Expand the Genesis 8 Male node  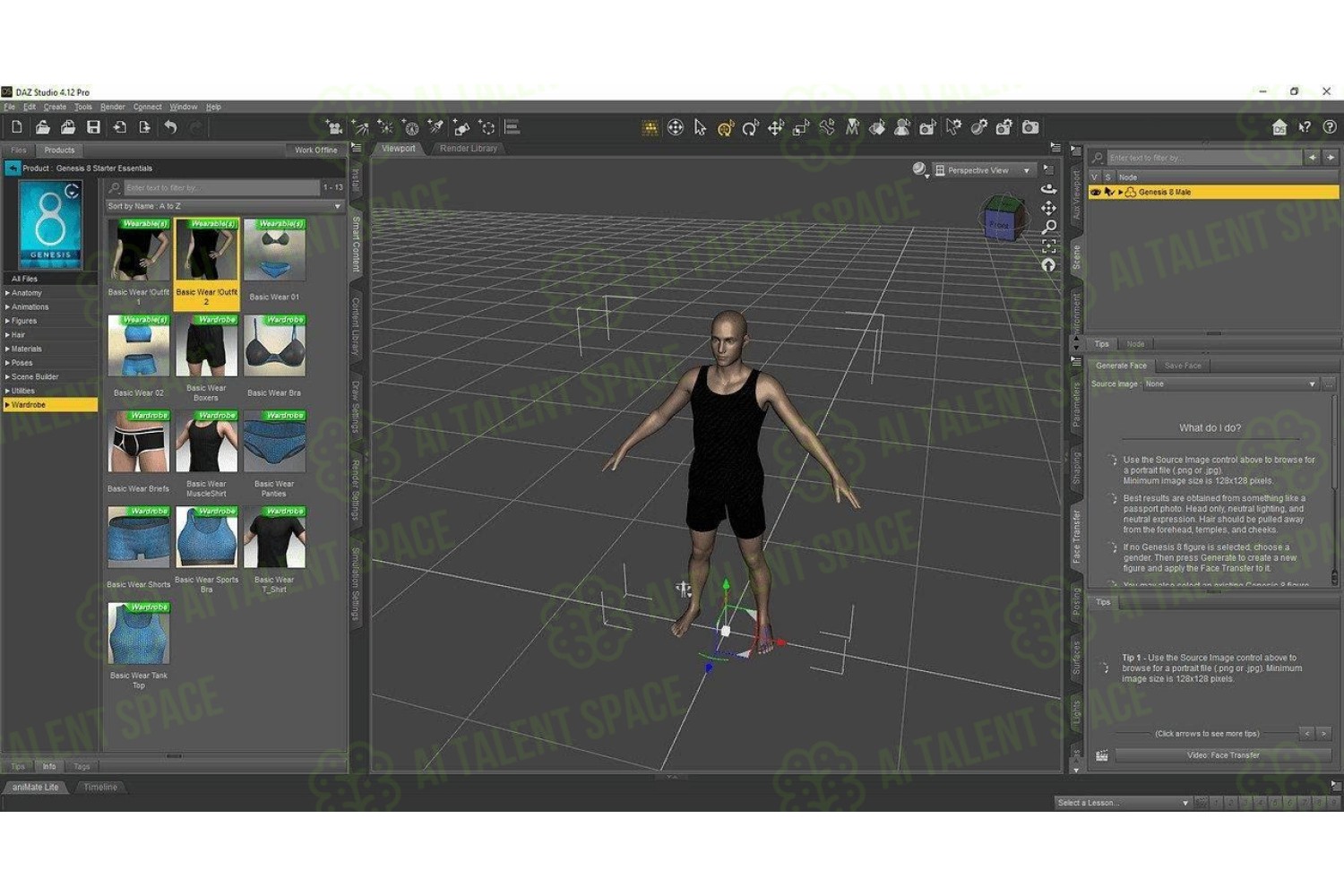click(x=1120, y=193)
